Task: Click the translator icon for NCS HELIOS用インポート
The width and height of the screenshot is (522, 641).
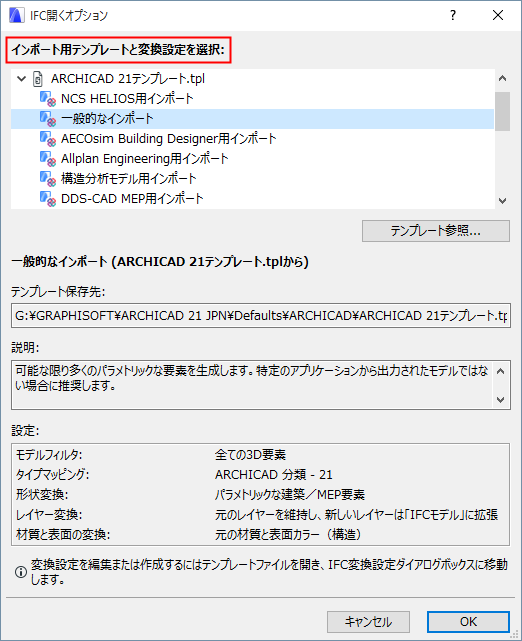Action: tap(48, 99)
